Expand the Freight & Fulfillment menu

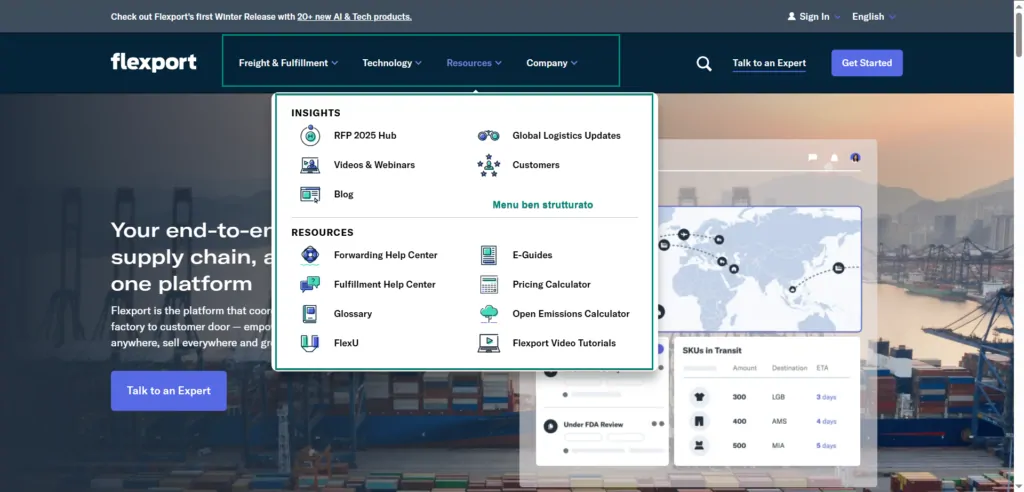289,63
